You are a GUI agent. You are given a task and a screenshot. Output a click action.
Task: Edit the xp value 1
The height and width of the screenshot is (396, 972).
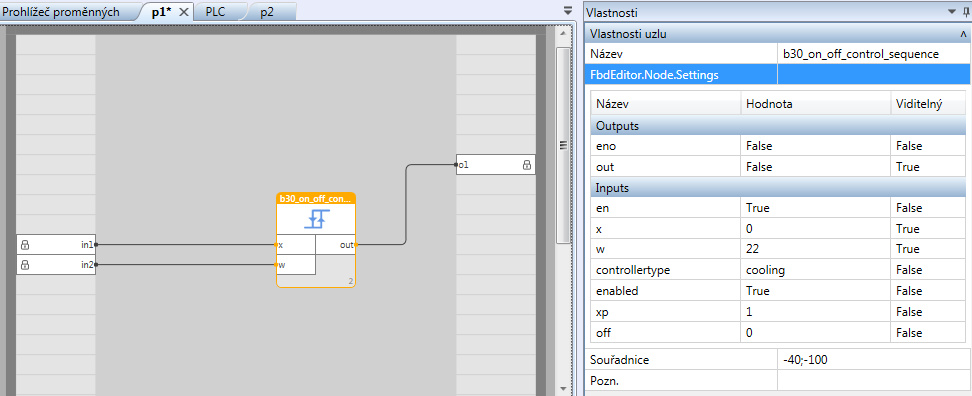[816, 312]
